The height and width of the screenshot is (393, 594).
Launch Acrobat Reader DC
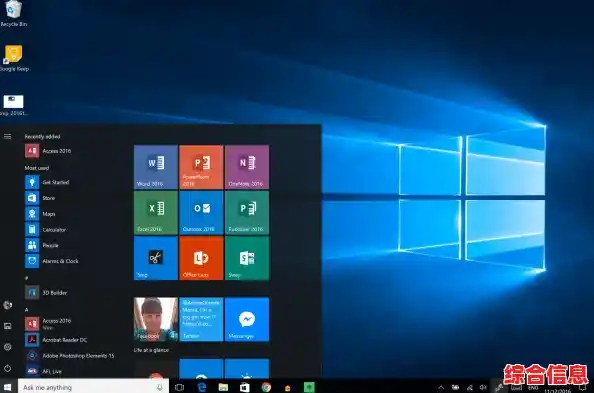tap(56, 340)
